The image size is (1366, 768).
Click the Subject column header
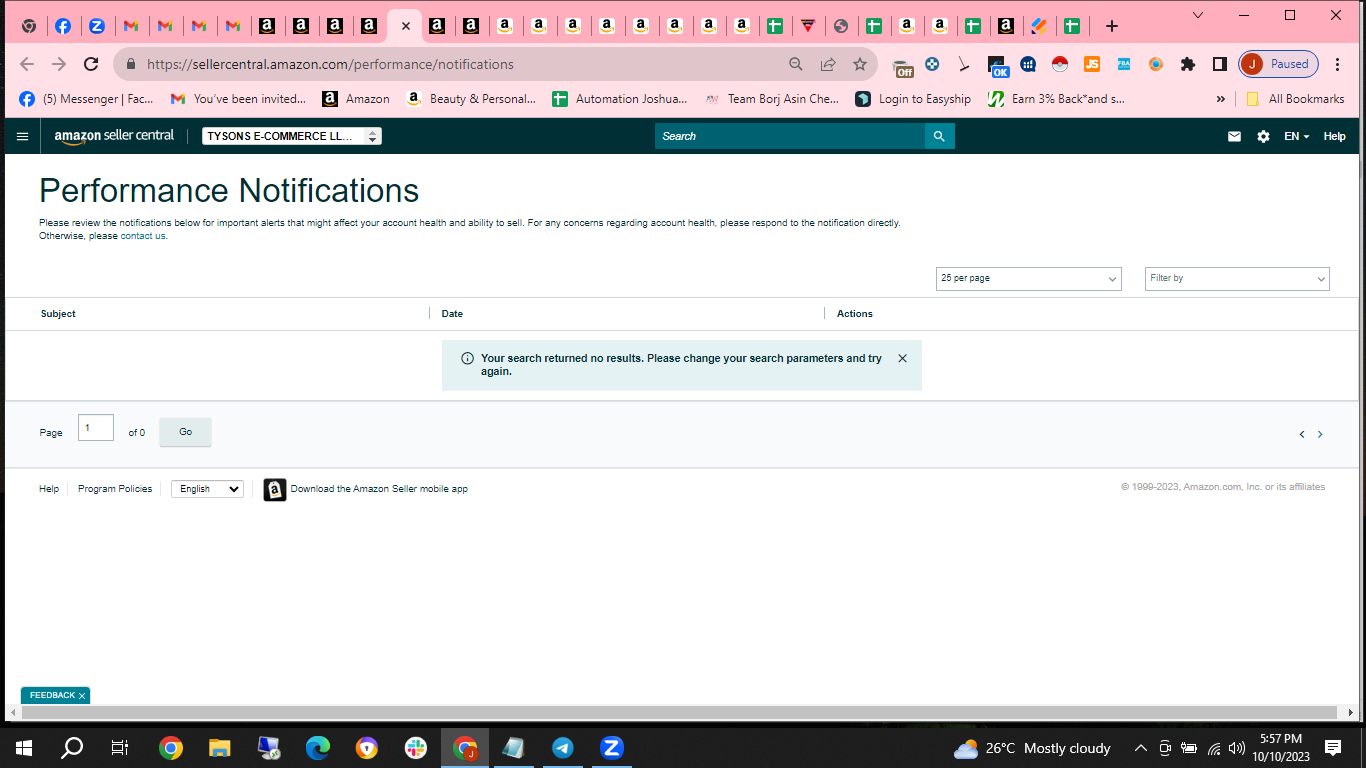[x=58, y=314]
